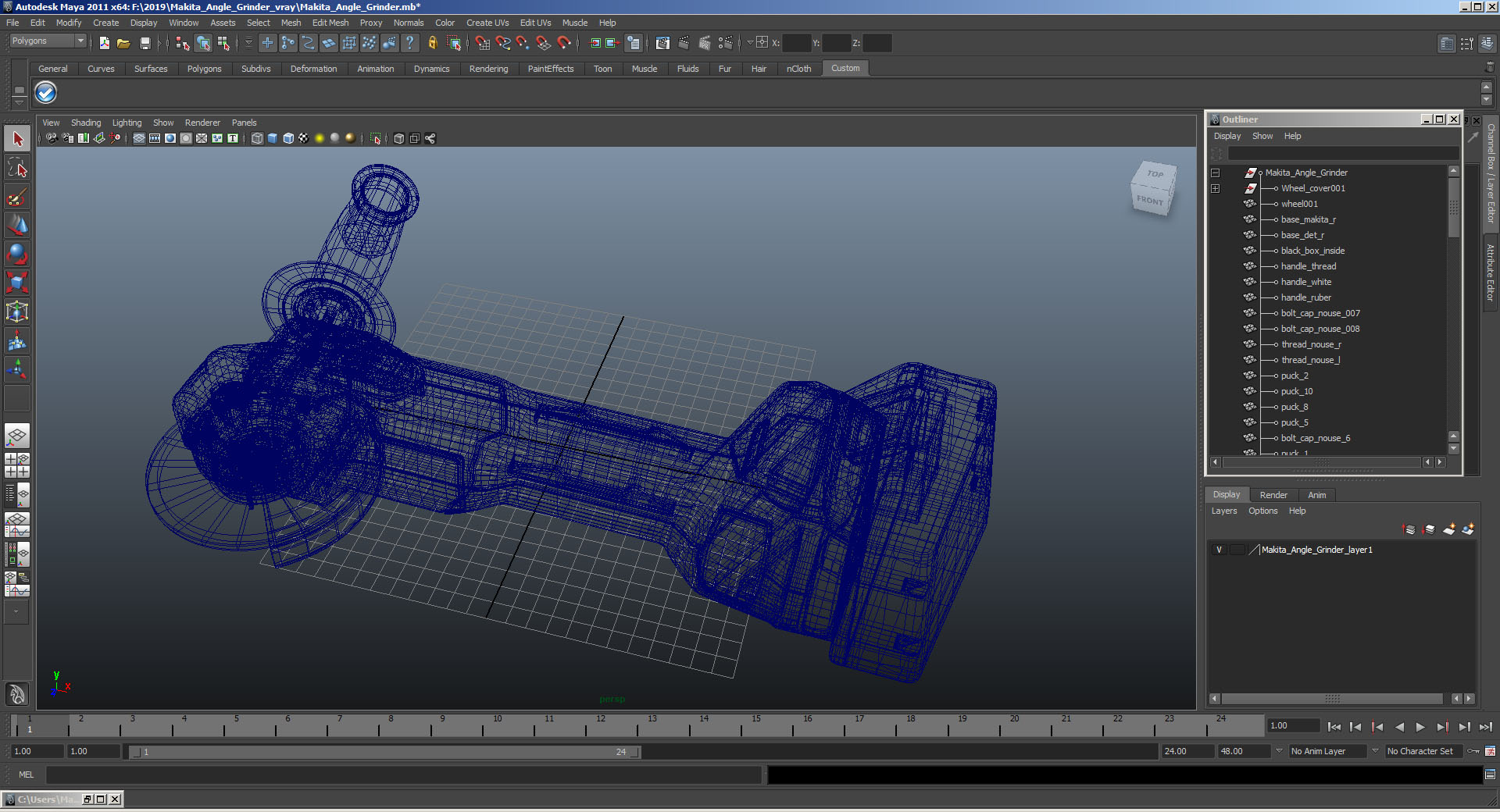Switch to the Polygons shelf tab
This screenshot has width=1500, height=812.
click(204, 69)
